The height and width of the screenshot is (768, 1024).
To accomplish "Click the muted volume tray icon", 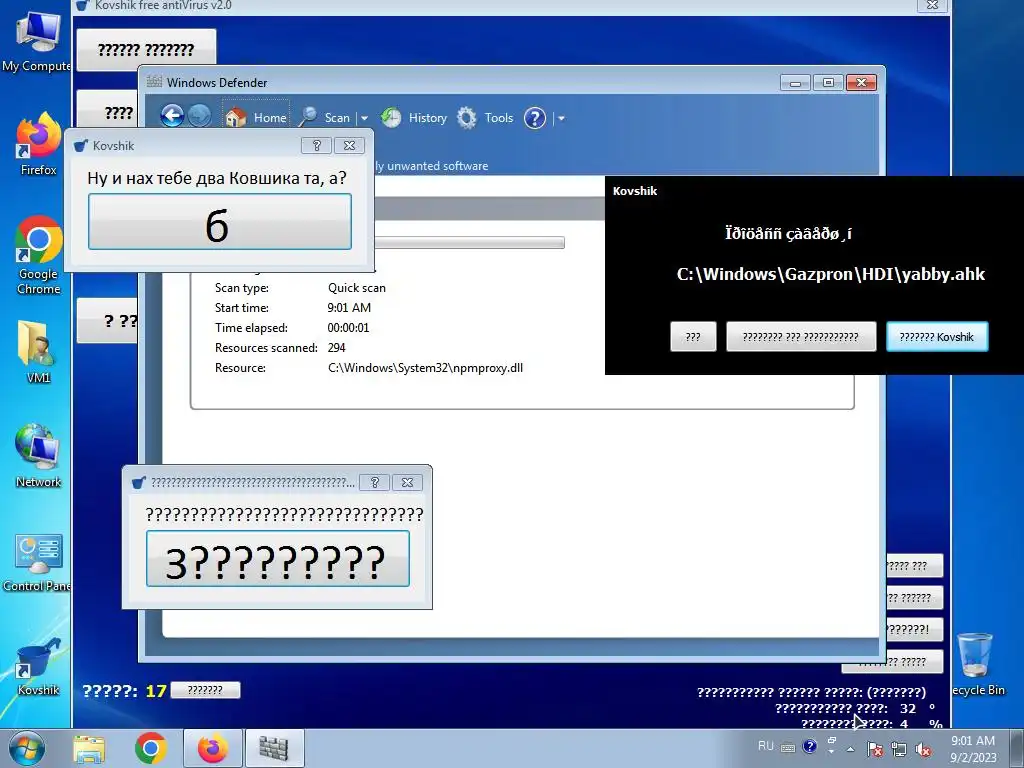I will point(923,749).
